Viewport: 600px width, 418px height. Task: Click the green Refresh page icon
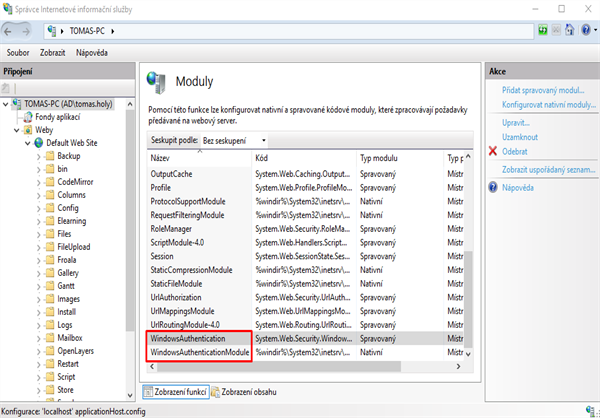coord(543,30)
